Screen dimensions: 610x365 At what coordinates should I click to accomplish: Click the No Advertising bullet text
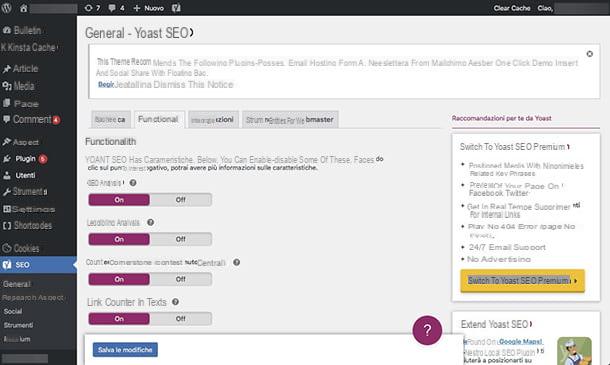499,259
